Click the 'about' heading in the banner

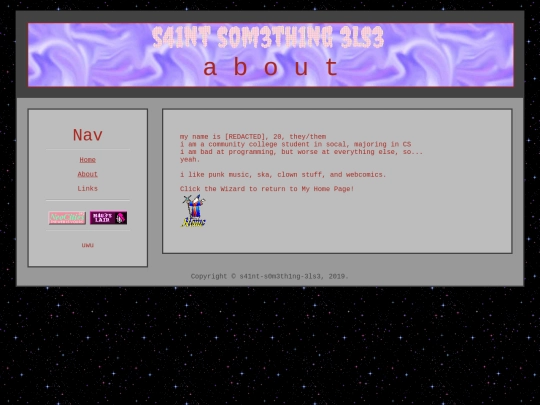(x=271, y=67)
